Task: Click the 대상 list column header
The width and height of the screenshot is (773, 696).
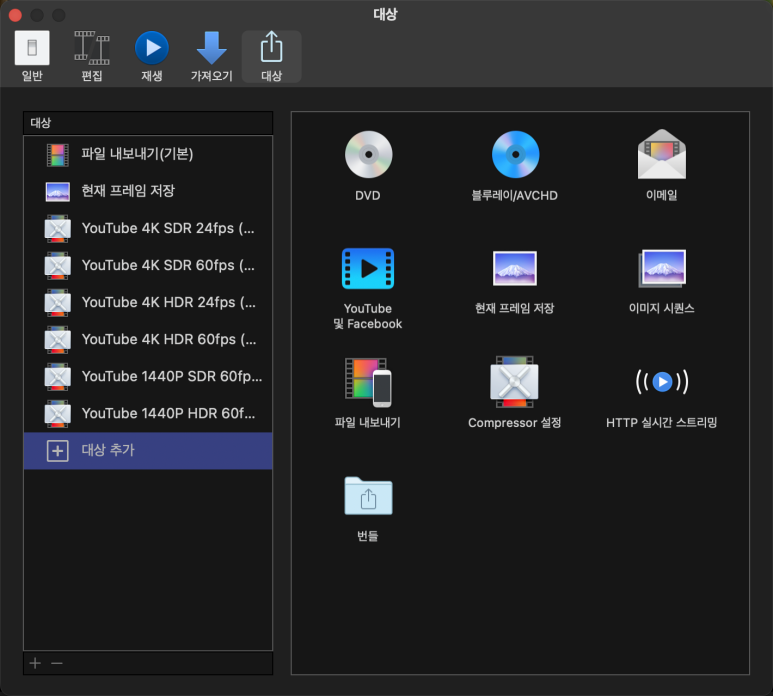Action: [148, 123]
